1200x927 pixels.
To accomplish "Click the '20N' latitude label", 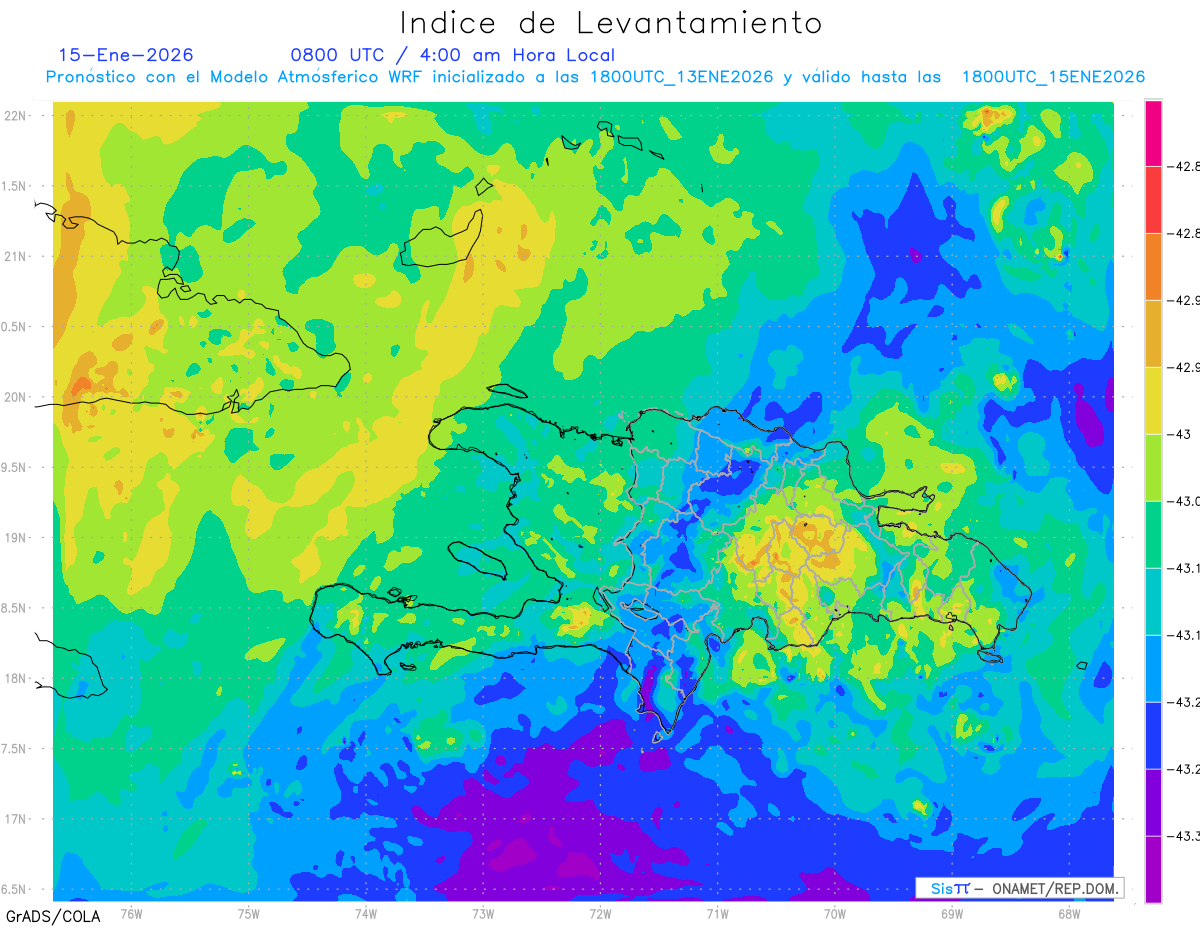I will coord(16,397).
